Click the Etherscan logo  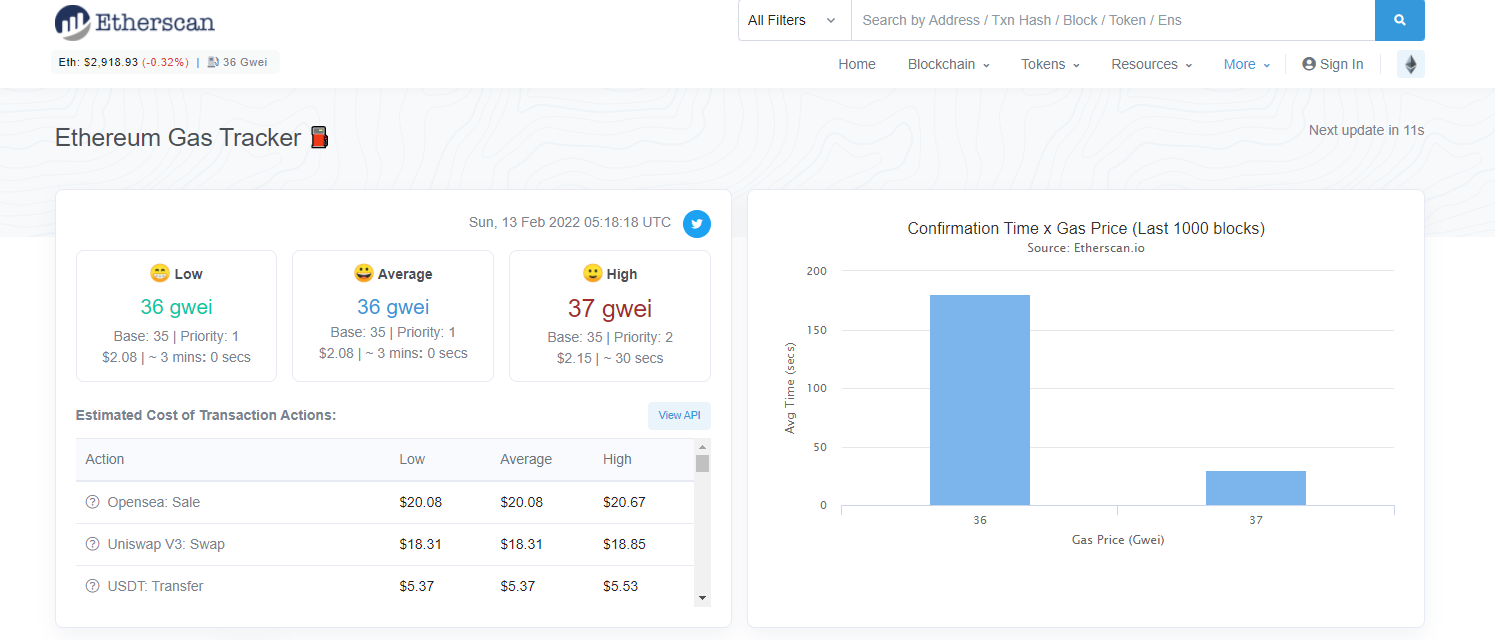click(x=134, y=21)
